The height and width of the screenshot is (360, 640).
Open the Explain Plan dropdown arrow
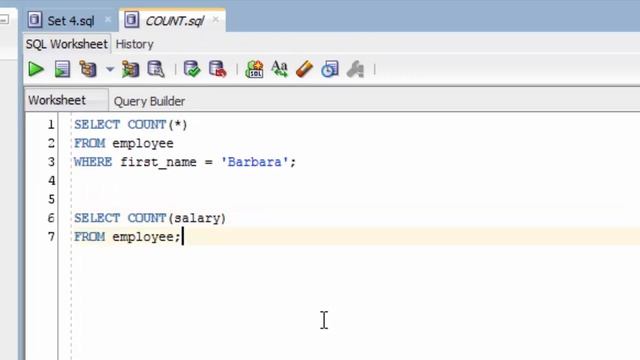pos(110,69)
